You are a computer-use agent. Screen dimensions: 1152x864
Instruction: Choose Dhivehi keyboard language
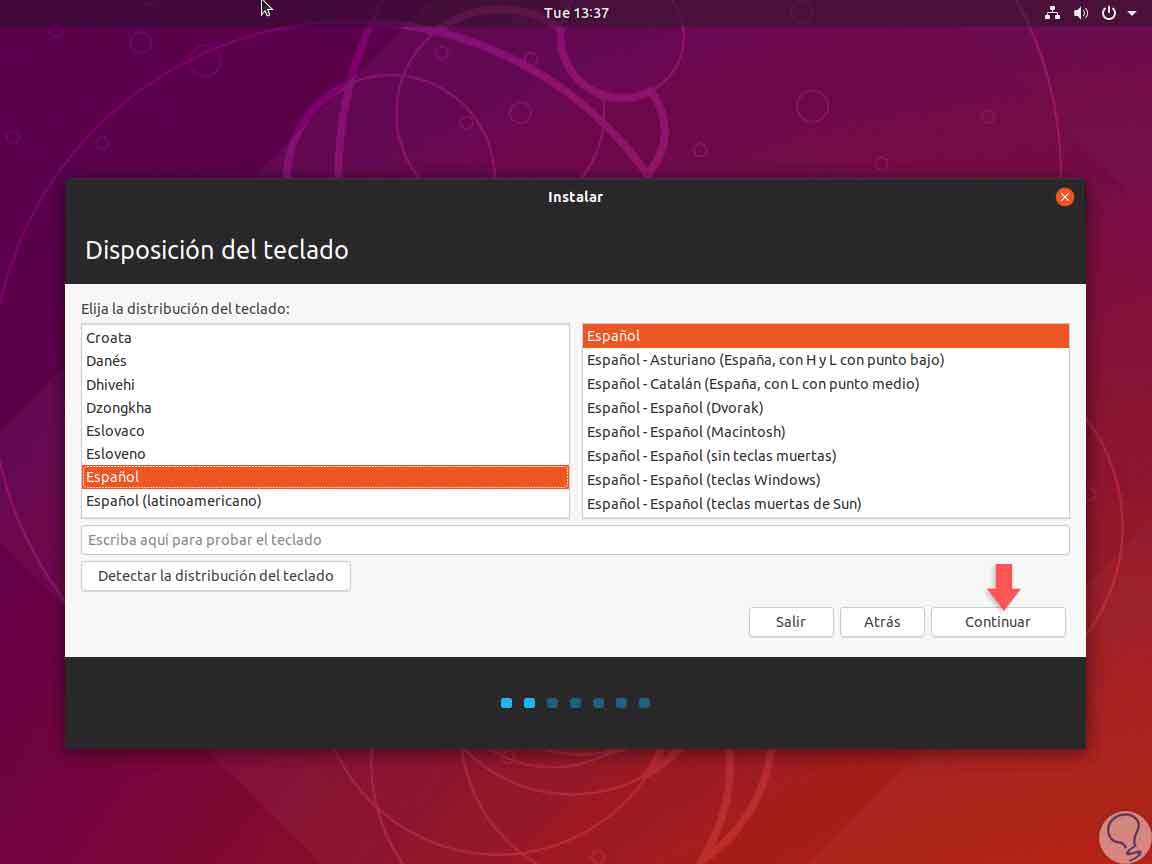point(325,384)
